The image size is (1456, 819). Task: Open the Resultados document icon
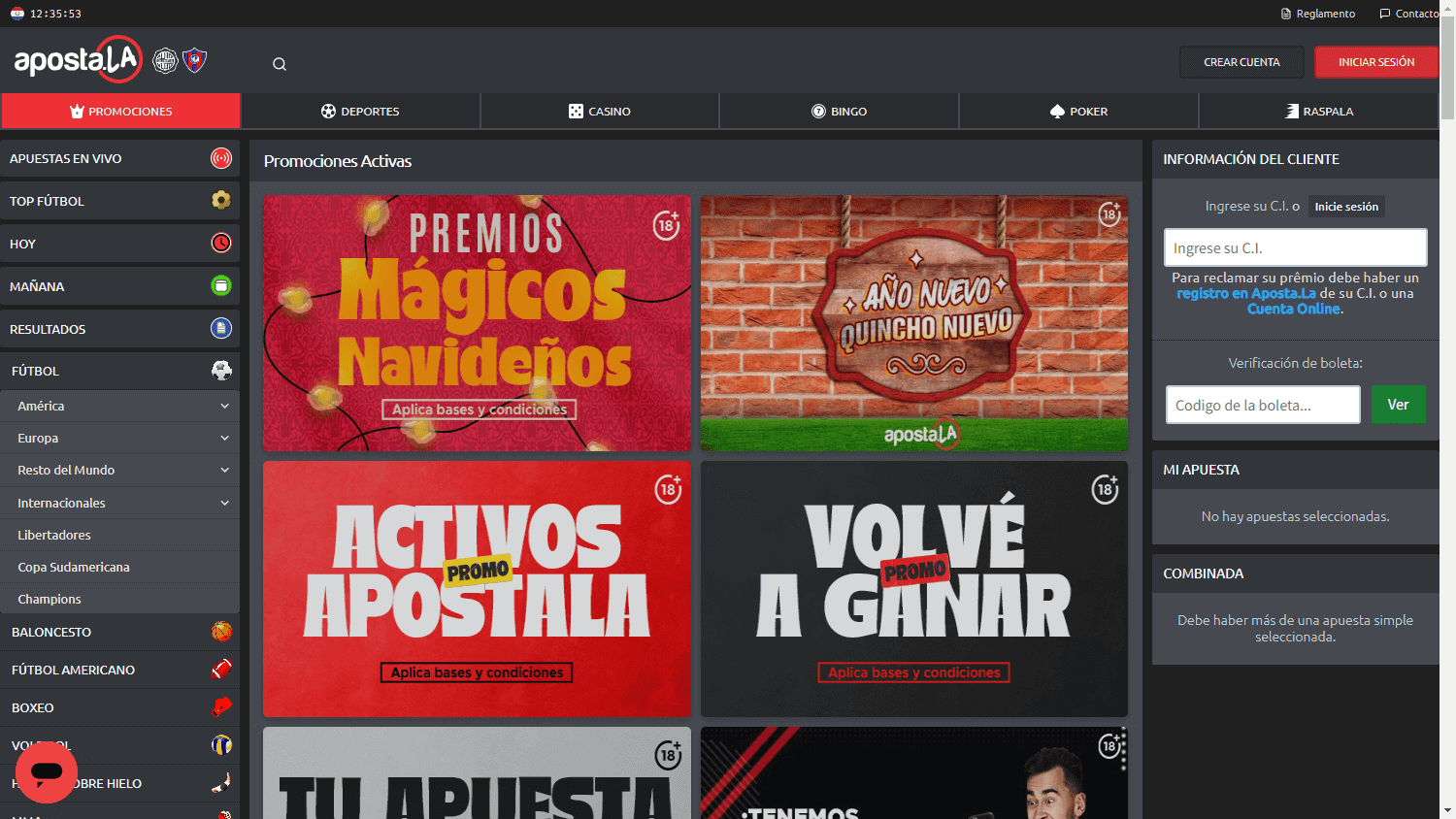click(x=221, y=329)
